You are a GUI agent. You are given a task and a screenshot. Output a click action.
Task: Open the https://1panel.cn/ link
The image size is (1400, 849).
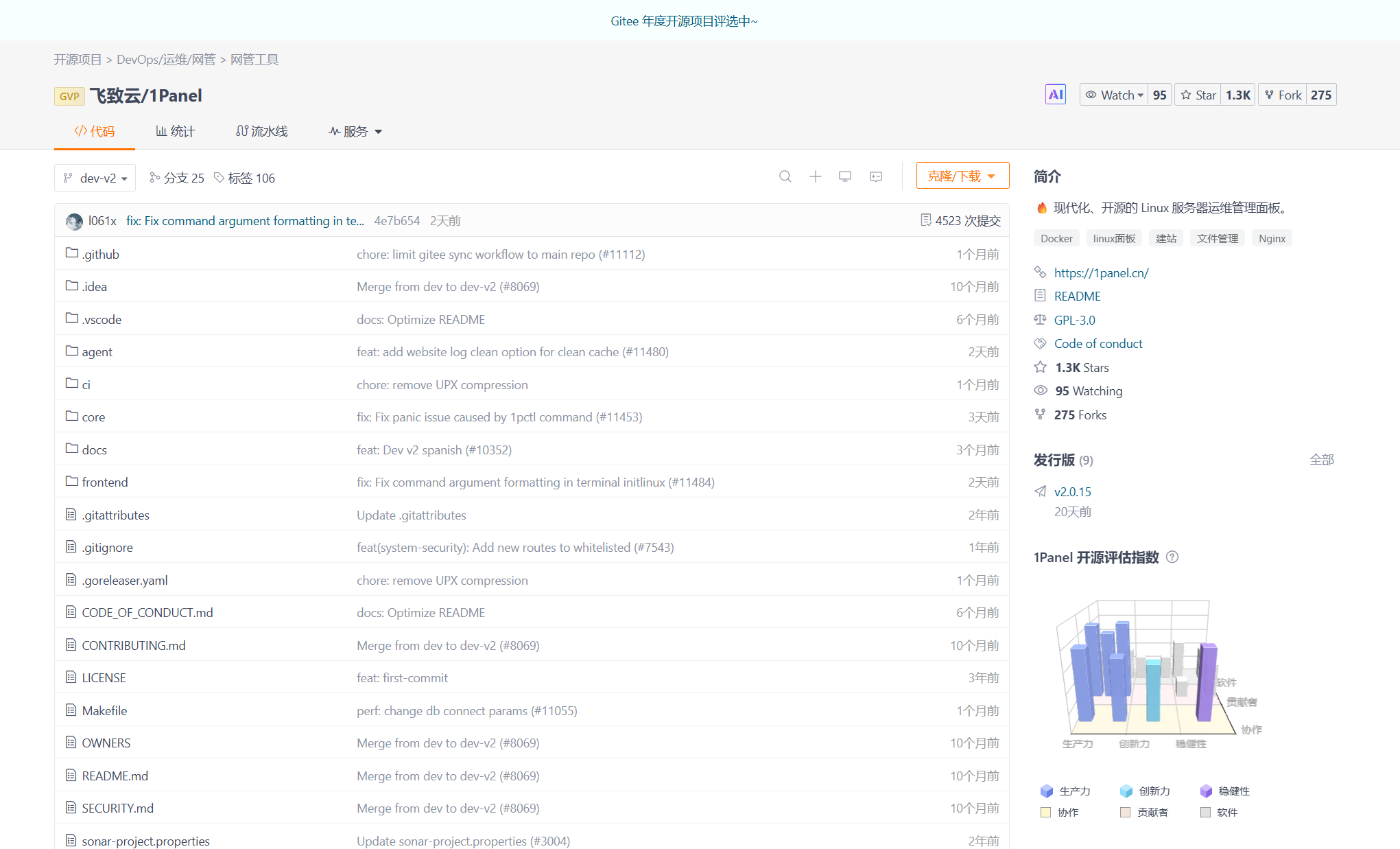[x=1101, y=272]
